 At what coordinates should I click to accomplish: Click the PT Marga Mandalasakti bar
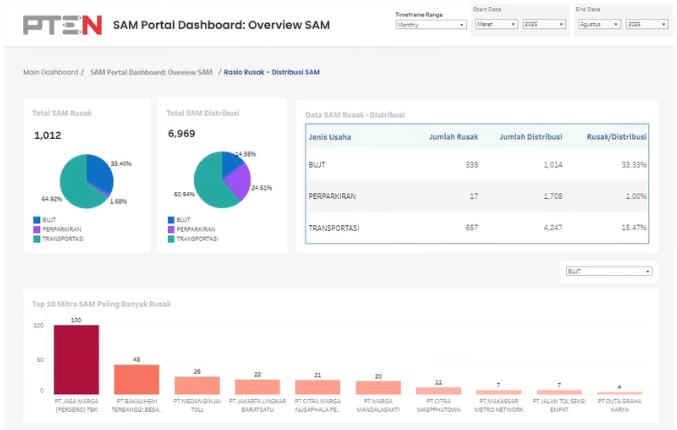coord(378,388)
